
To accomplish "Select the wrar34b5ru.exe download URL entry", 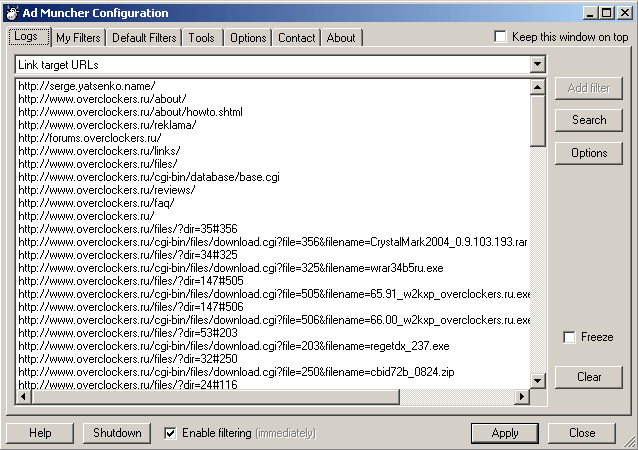I will (x=231, y=268).
